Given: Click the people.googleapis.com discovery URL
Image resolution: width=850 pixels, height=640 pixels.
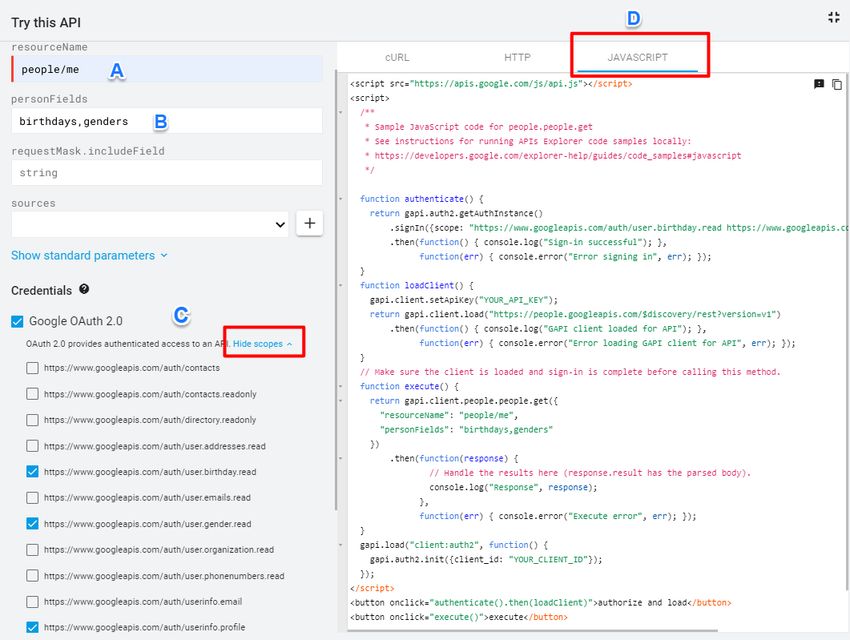Looking at the screenshot, I should (632, 314).
